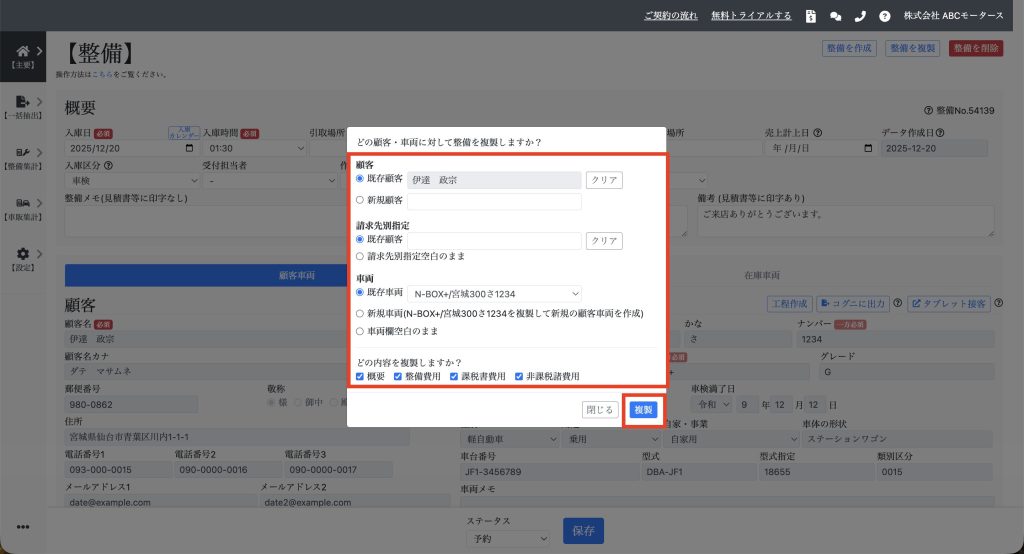Click the 無料トライアルする link
This screenshot has width=1024, height=554.
point(751,16)
